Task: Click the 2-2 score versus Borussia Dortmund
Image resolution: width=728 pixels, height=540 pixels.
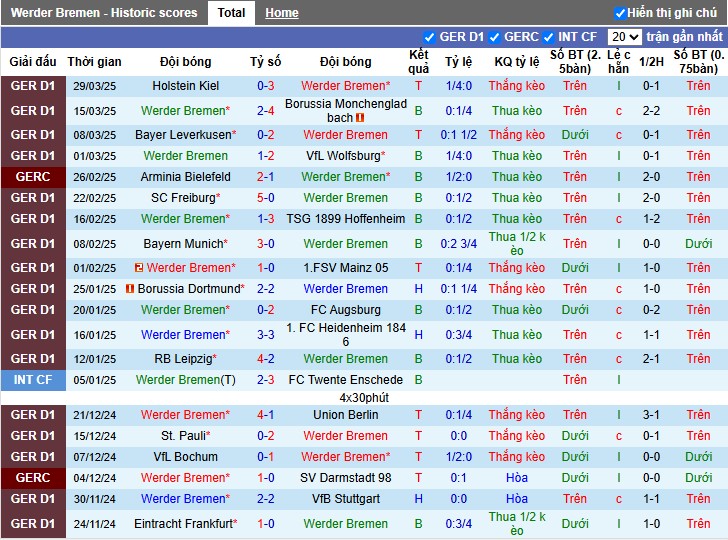Action: [266, 288]
